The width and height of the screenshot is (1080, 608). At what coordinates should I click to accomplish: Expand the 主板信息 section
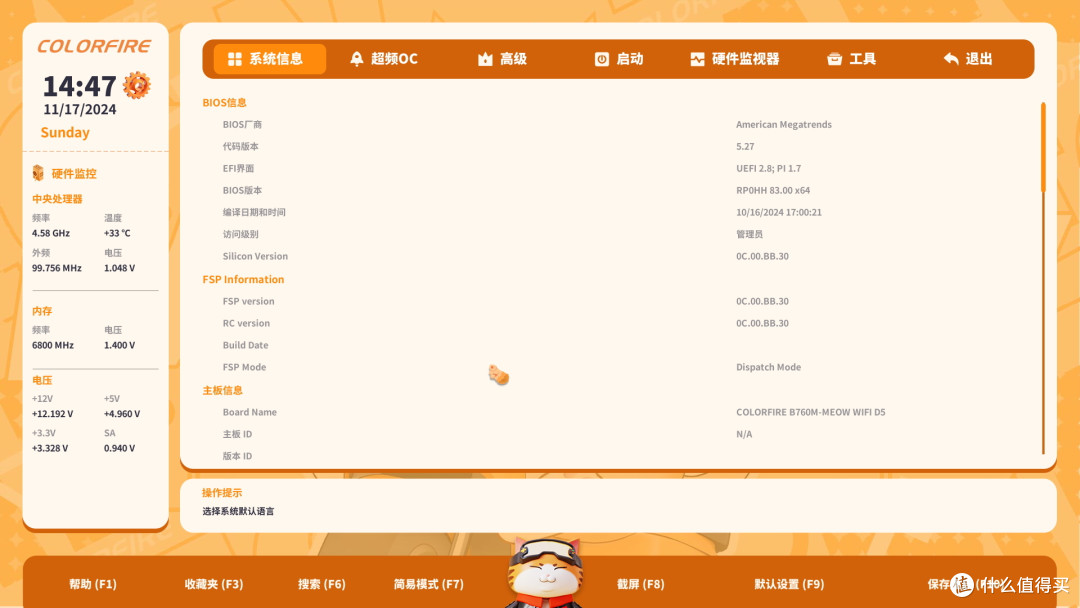(222, 390)
